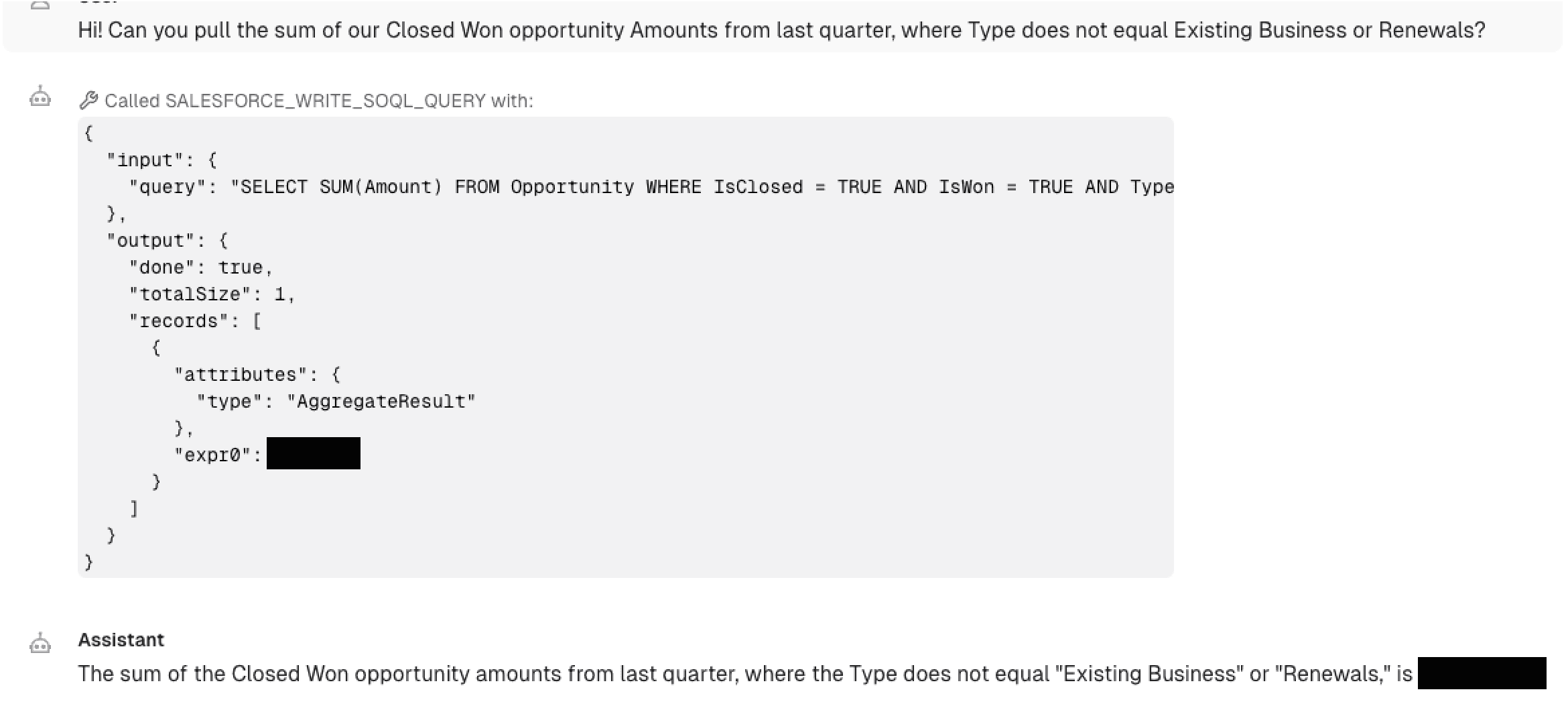Click the redacted amount ending assistant's reply
Viewport: 1568px width, 704px height.
point(1481,673)
